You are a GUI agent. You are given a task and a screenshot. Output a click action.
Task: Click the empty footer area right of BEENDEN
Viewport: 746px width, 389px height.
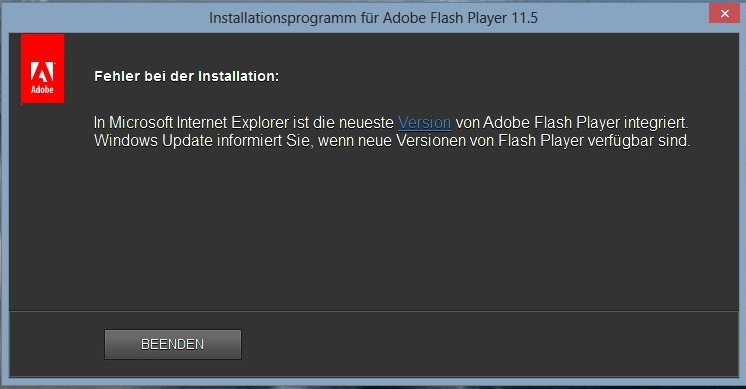490,344
